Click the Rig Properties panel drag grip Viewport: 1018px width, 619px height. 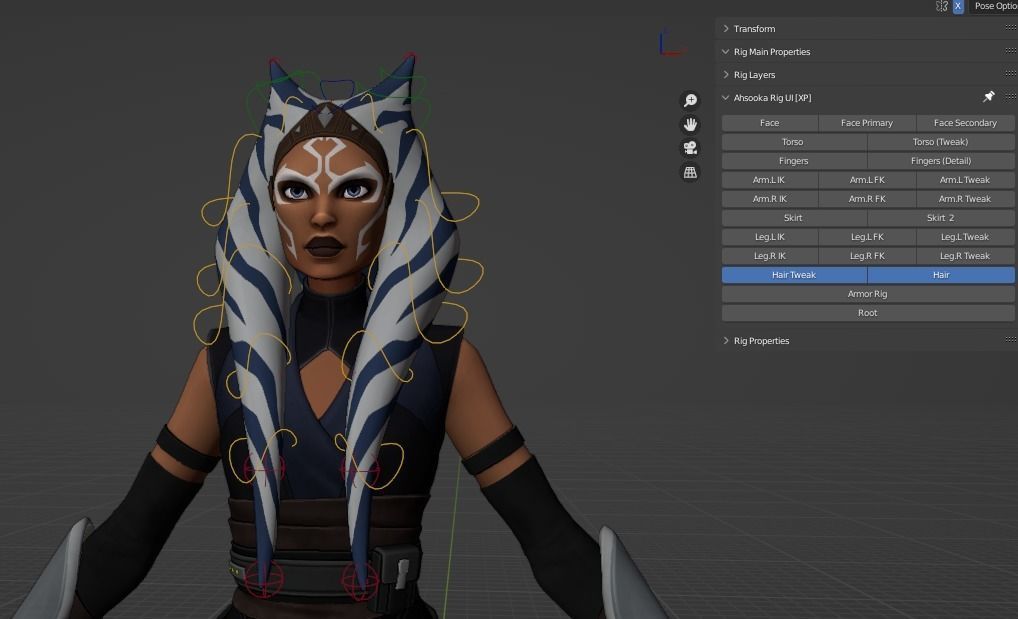point(1010,339)
